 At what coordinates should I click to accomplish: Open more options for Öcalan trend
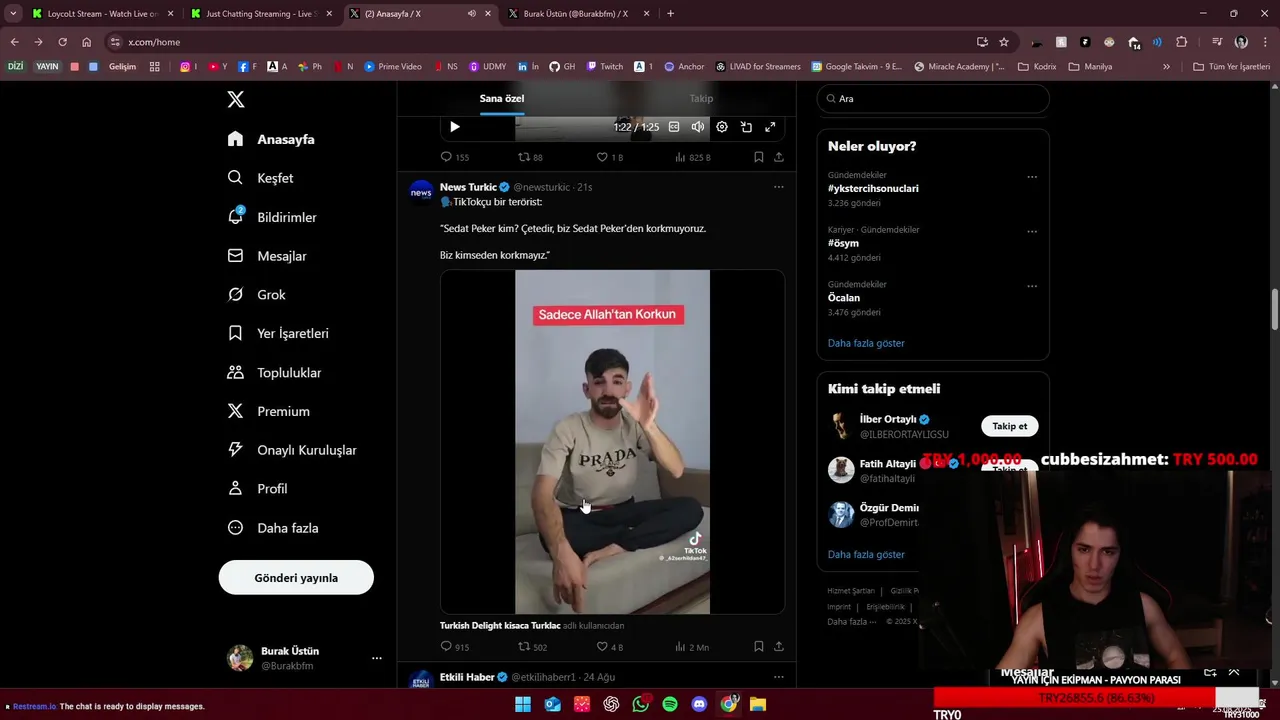(1031, 286)
